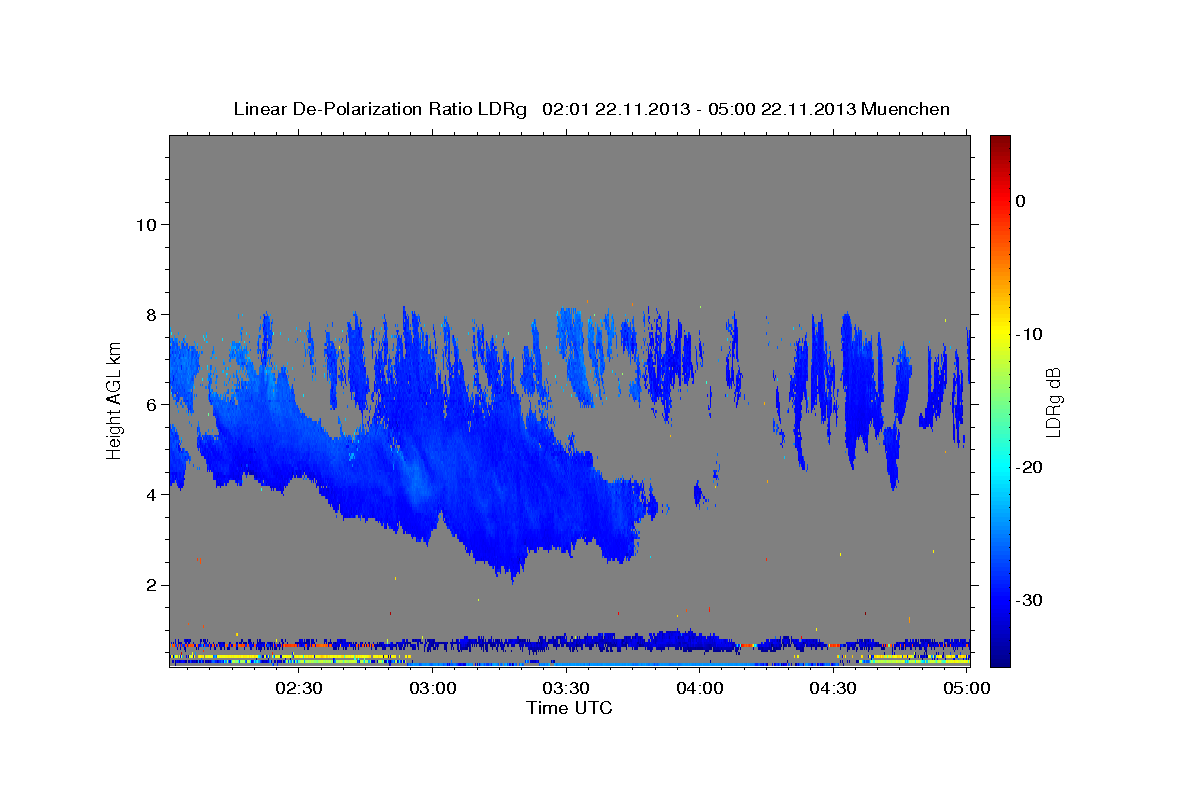This screenshot has width=1200, height=800.
Task: Click the 05:00 time tick label
Action: click(967, 688)
